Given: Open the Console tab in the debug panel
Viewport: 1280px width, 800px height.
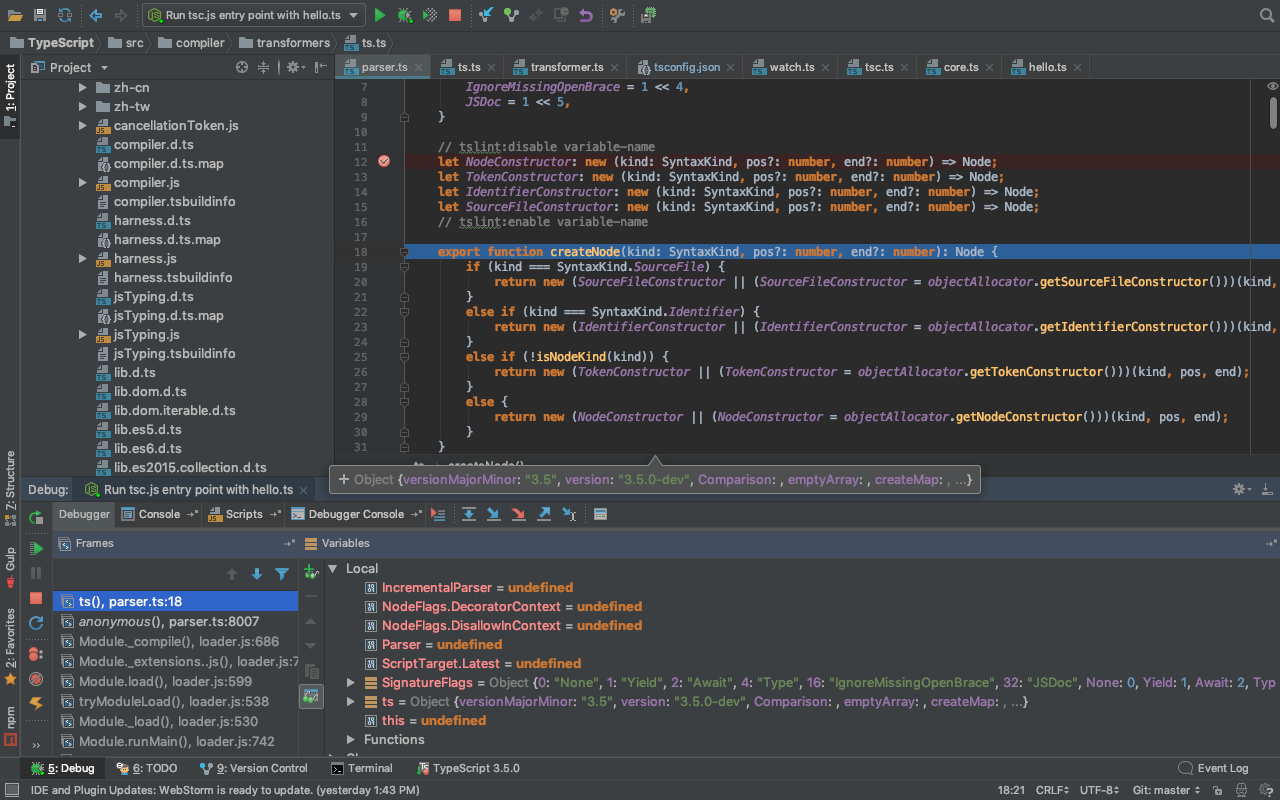Looking at the screenshot, I should click(159, 514).
